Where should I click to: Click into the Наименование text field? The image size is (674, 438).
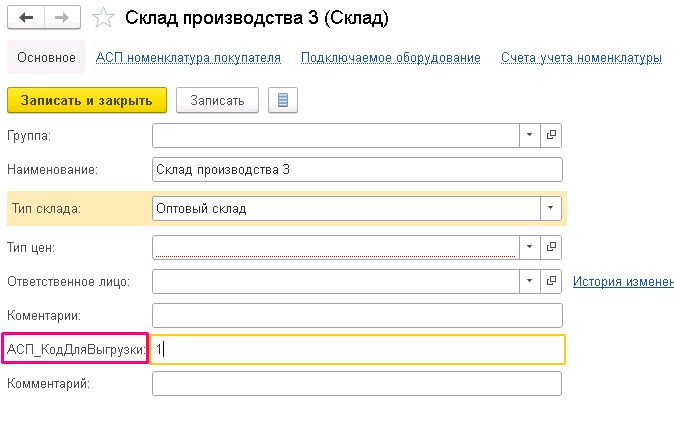356,170
